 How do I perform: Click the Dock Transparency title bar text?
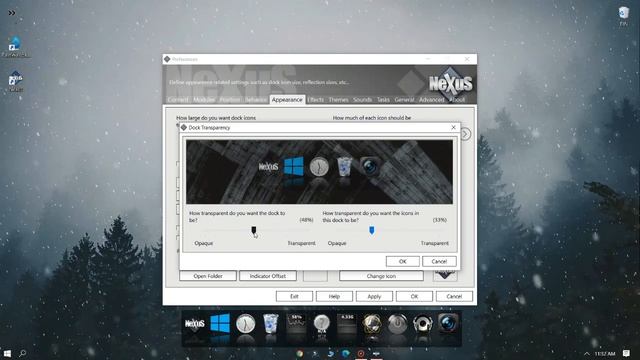point(209,128)
